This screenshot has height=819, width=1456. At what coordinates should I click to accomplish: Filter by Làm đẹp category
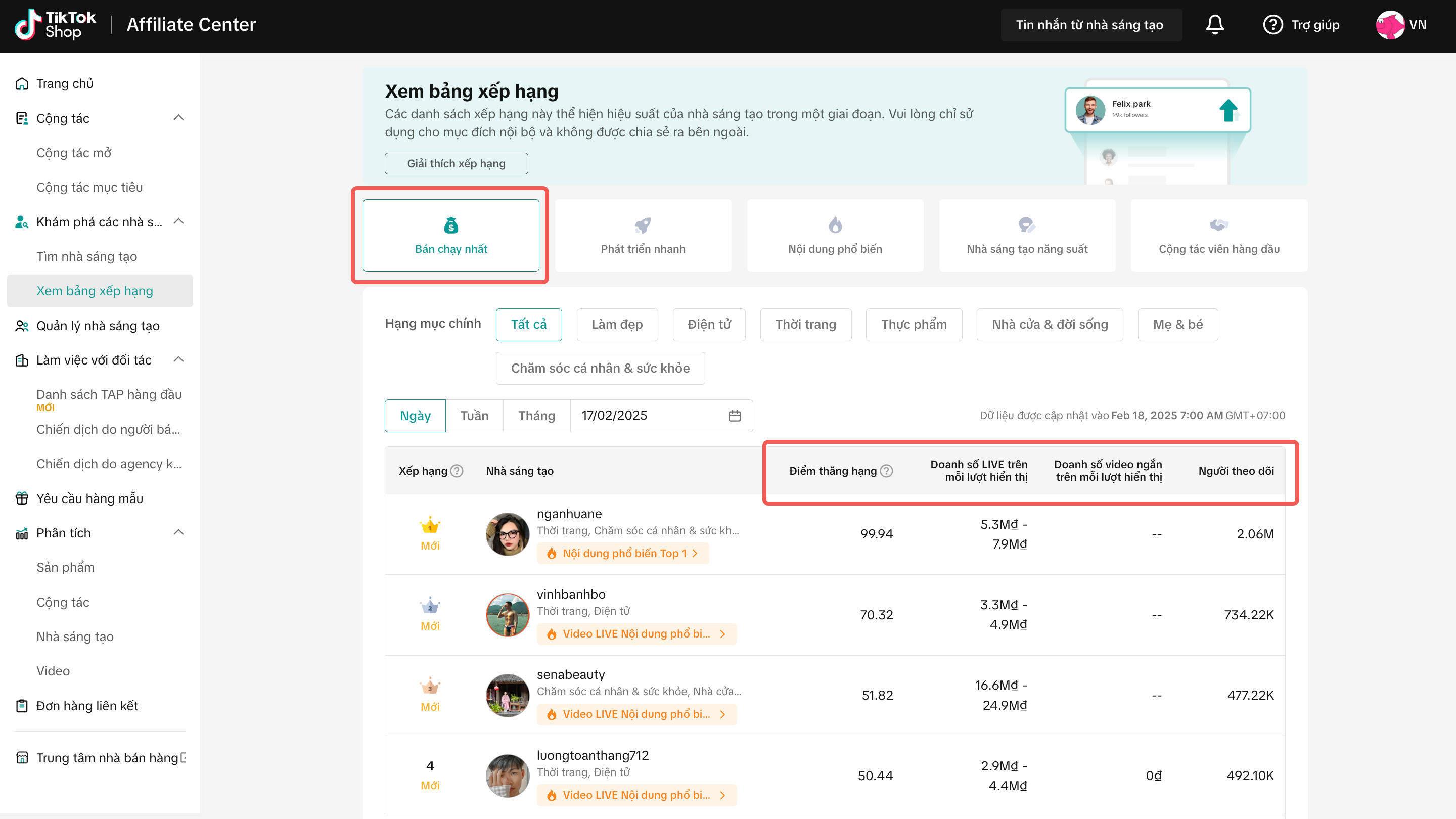click(x=617, y=325)
